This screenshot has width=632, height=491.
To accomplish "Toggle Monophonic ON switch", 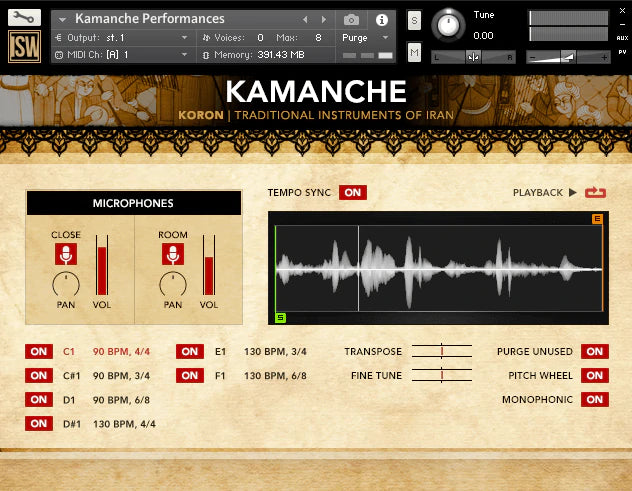I will click(x=595, y=399).
